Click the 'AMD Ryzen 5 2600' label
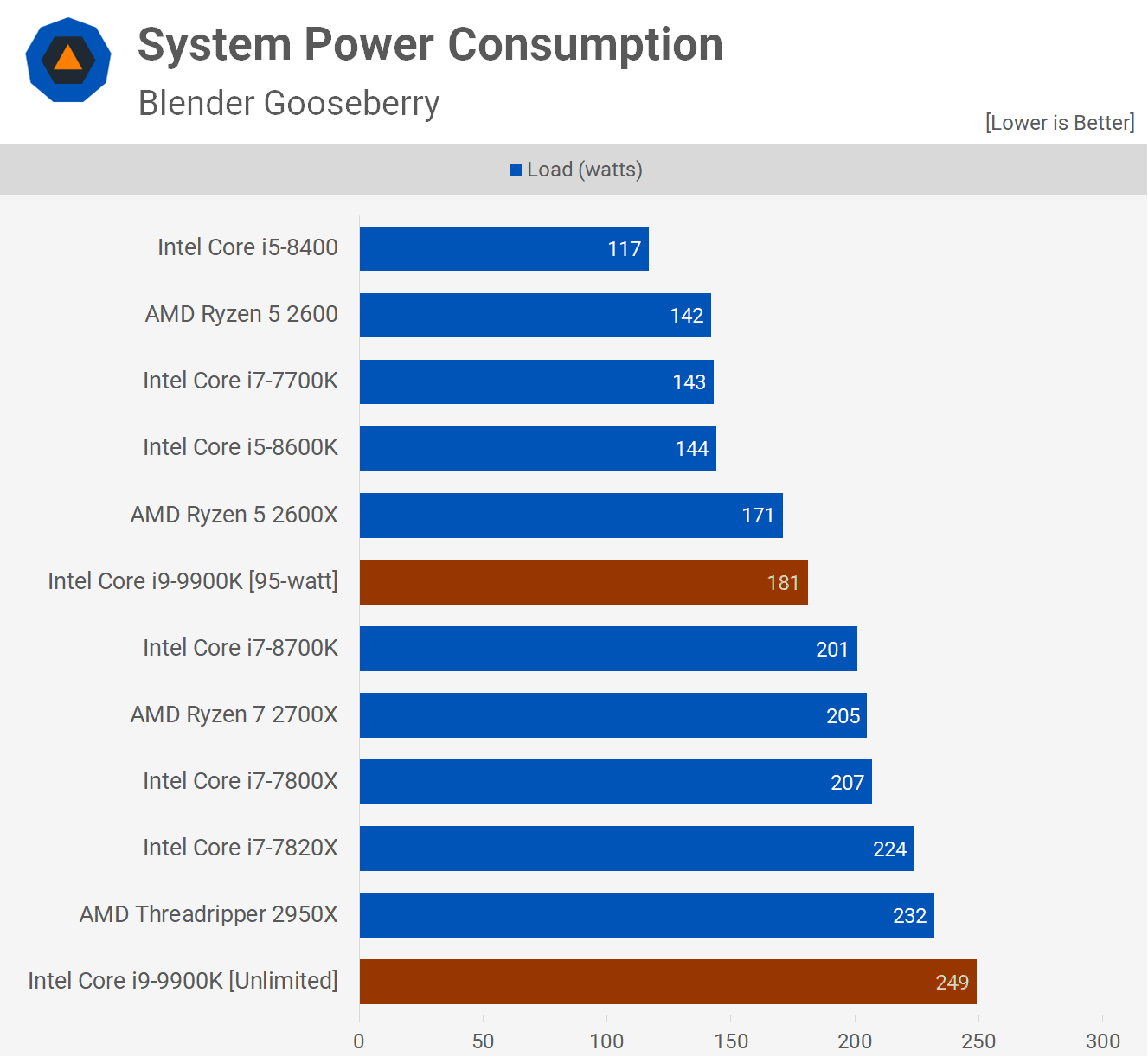This screenshot has height=1057, width=1148. click(x=241, y=314)
